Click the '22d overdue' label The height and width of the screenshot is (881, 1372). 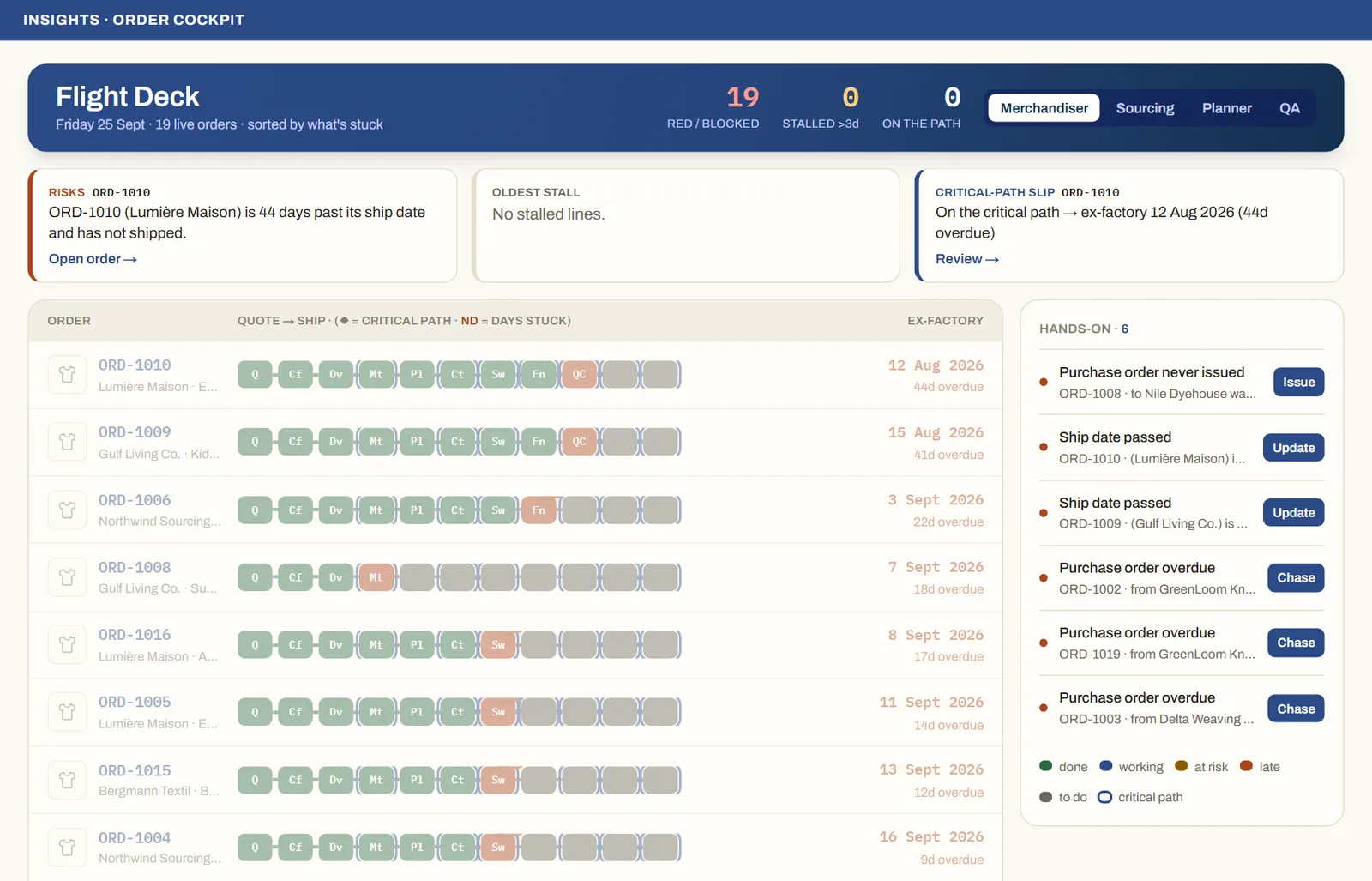[x=948, y=522]
